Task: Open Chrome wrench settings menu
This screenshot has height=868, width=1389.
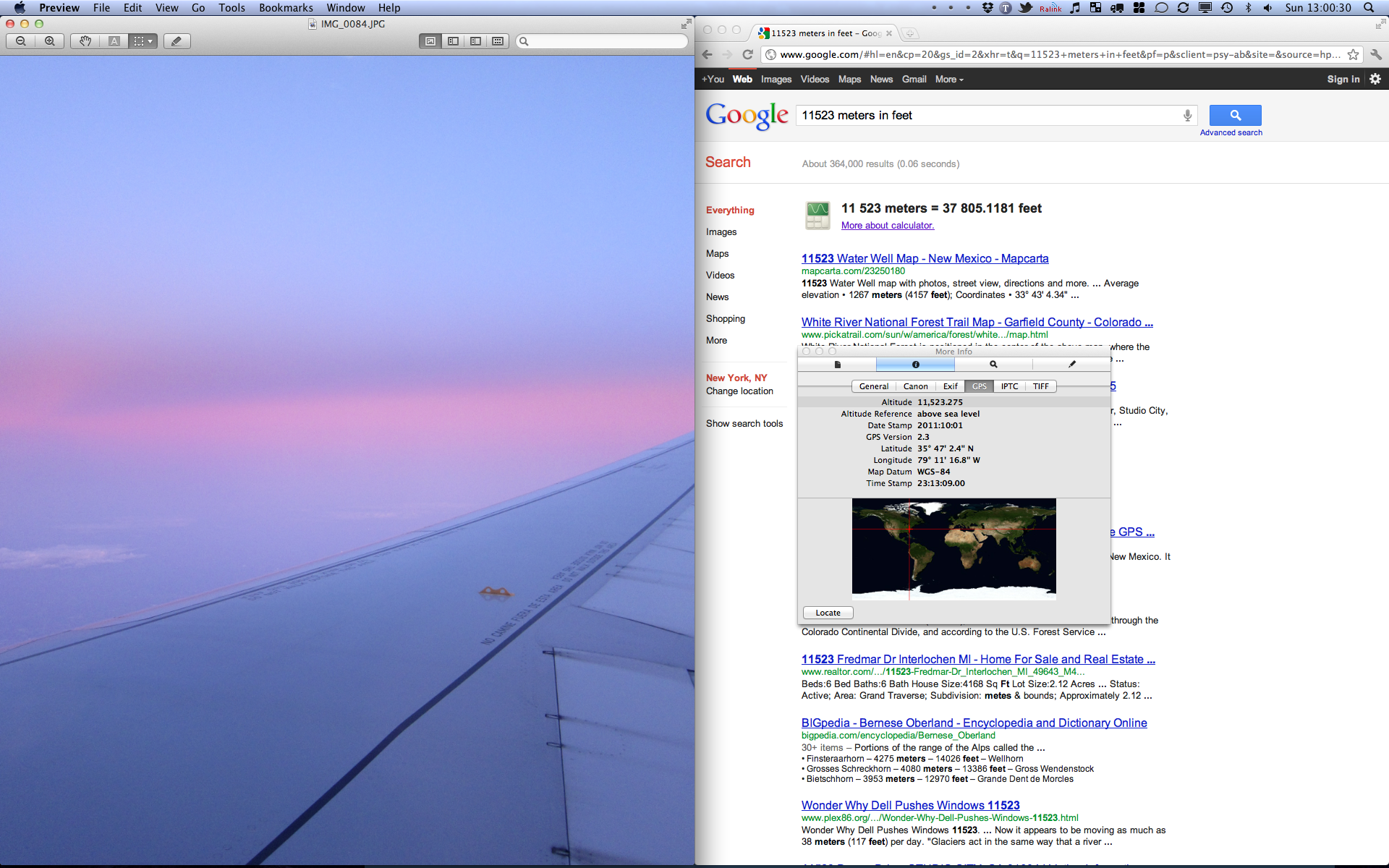Action: (1376, 54)
